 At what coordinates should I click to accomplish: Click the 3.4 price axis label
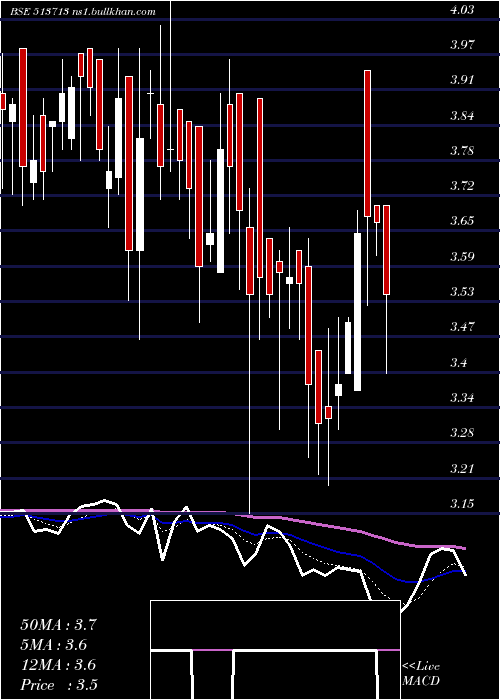tap(458, 362)
